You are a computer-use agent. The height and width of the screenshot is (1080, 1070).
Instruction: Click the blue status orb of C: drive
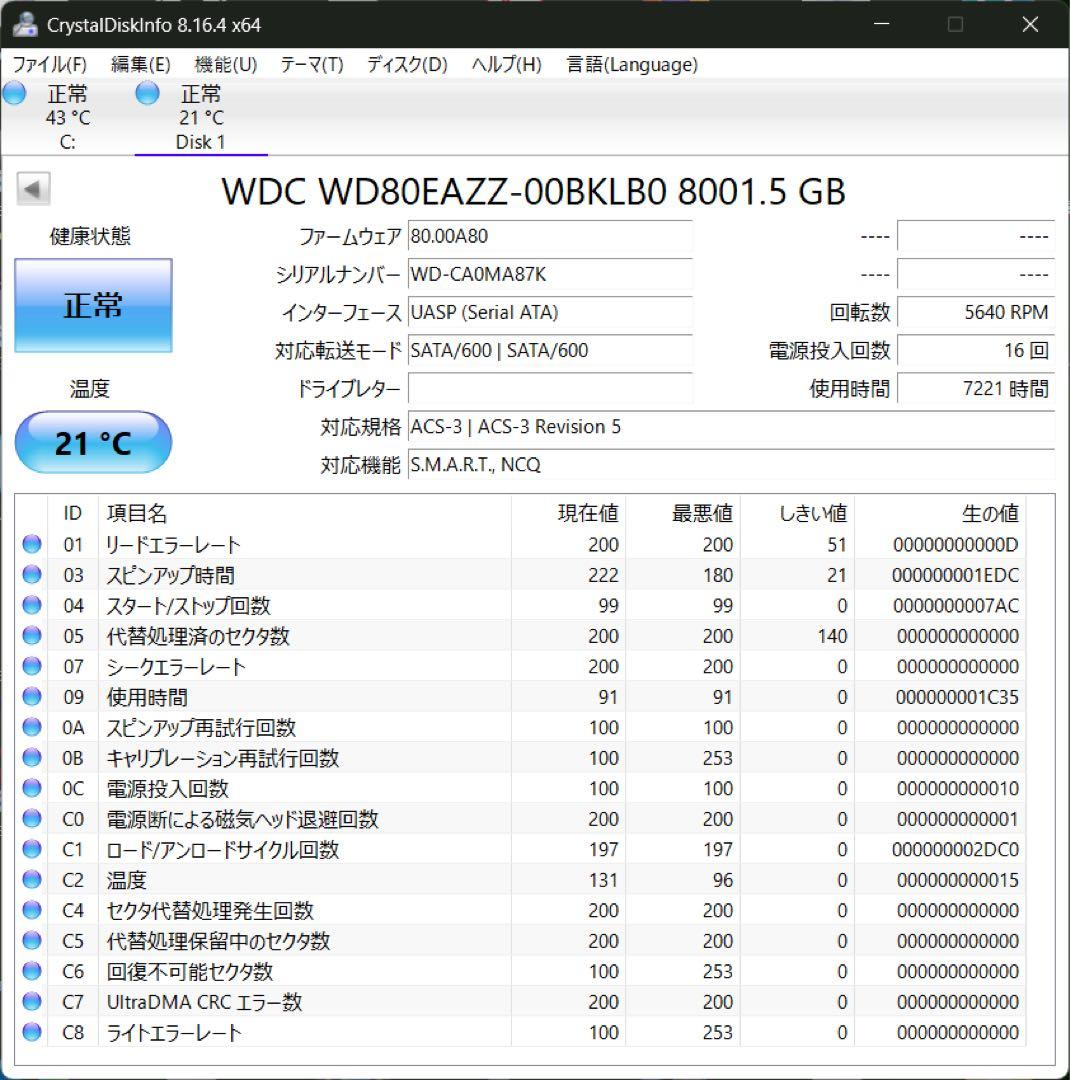pyautogui.click(x=14, y=93)
